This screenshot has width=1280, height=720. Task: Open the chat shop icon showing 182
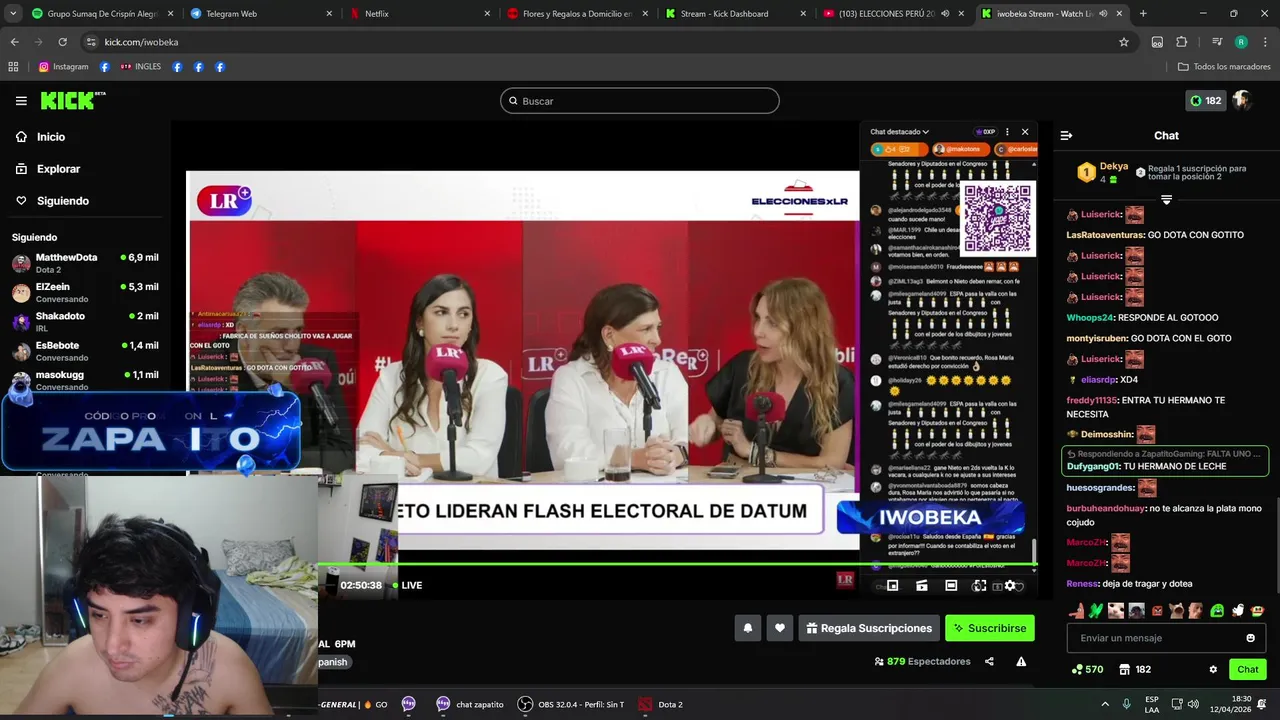pyautogui.click(x=1135, y=669)
